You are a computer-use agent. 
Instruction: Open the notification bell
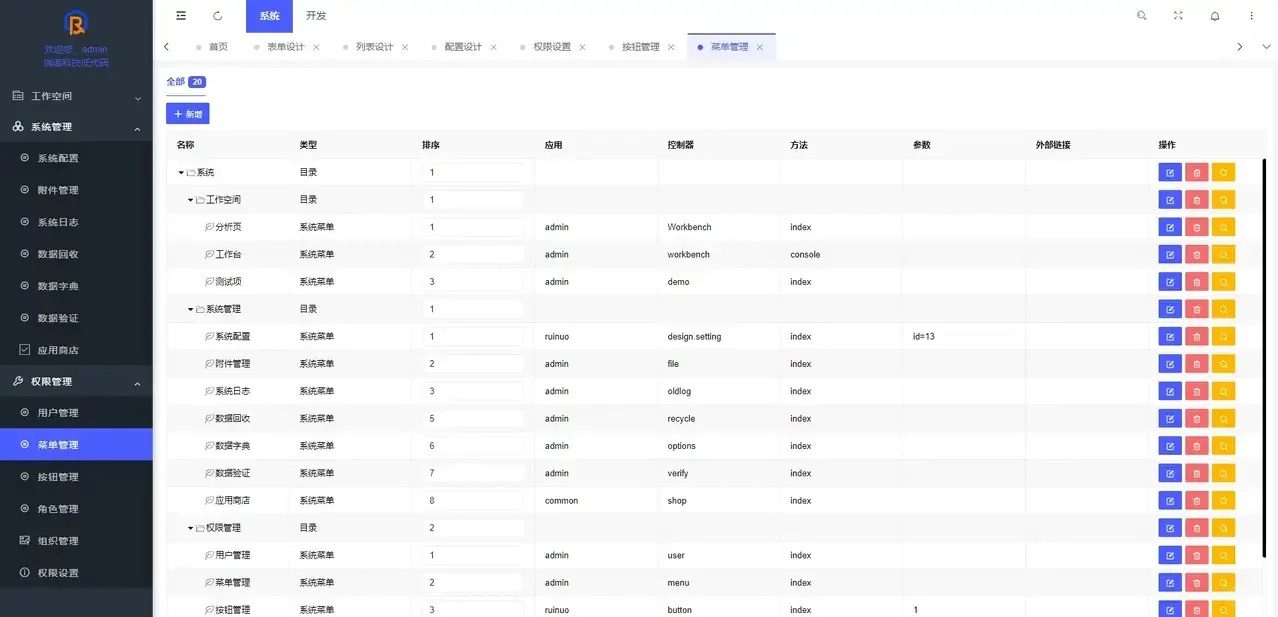pyautogui.click(x=1214, y=15)
